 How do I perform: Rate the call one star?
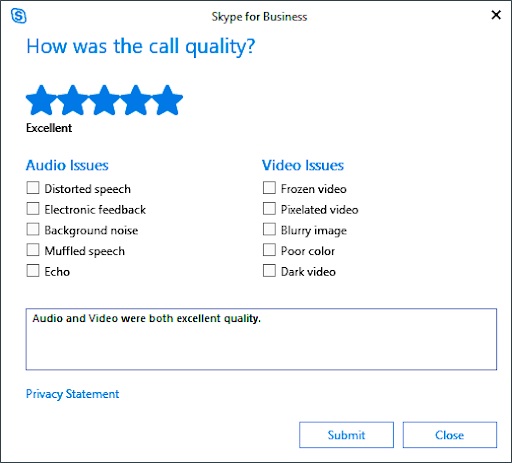click(x=41, y=100)
